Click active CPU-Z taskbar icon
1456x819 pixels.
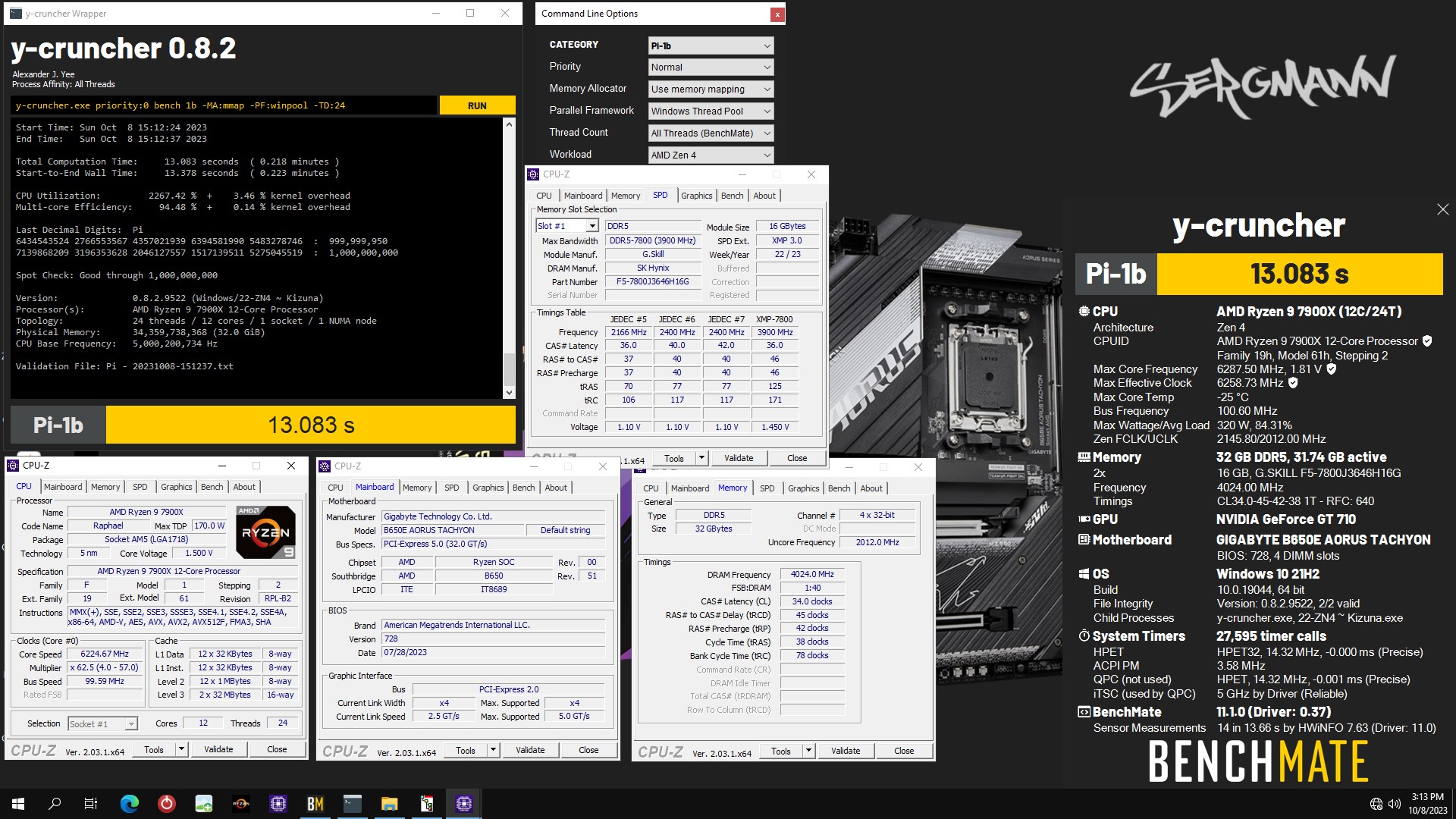click(x=463, y=804)
